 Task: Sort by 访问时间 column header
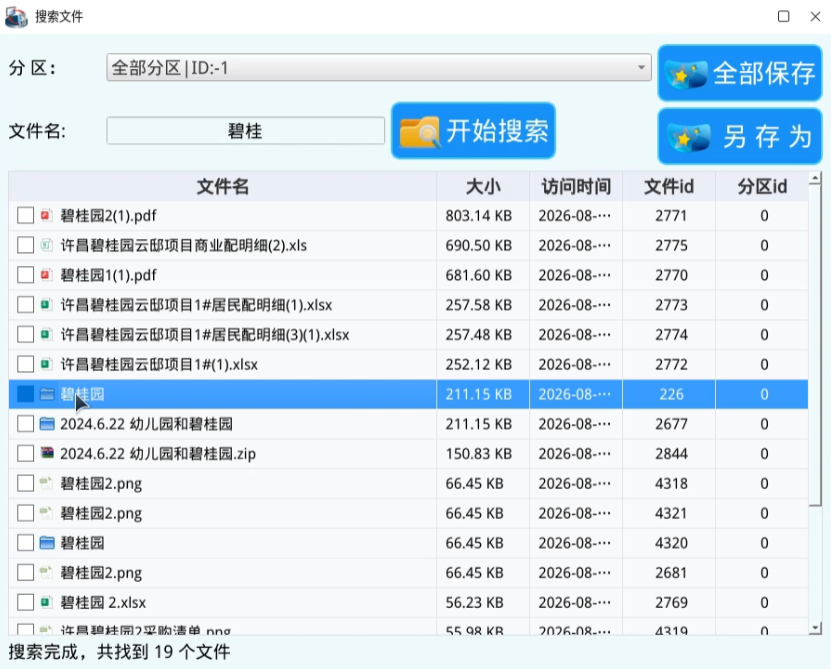tap(576, 186)
